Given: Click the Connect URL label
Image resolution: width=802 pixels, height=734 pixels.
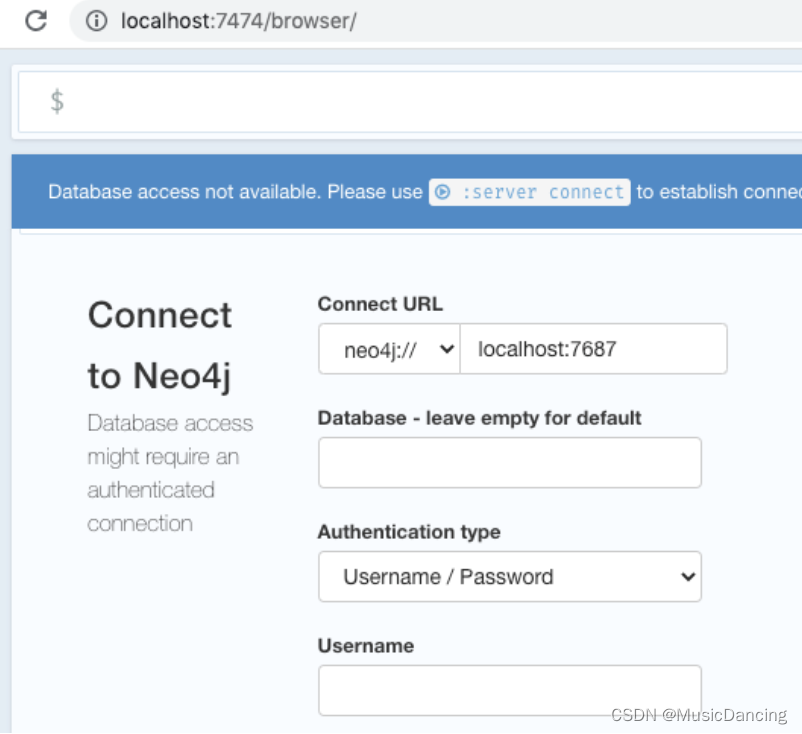Looking at the screenshot, I should (380, 304).
